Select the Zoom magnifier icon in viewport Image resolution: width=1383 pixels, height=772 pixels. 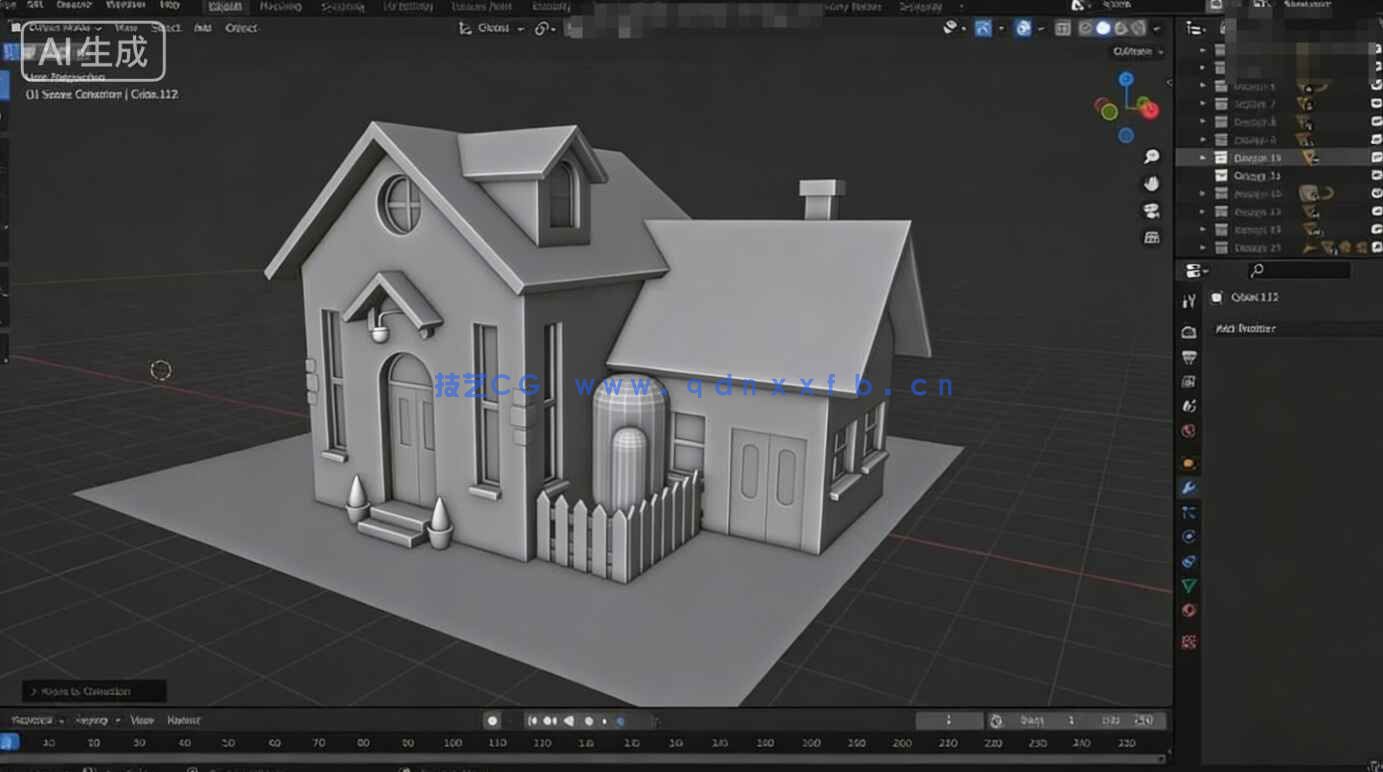click(1151, 156)
